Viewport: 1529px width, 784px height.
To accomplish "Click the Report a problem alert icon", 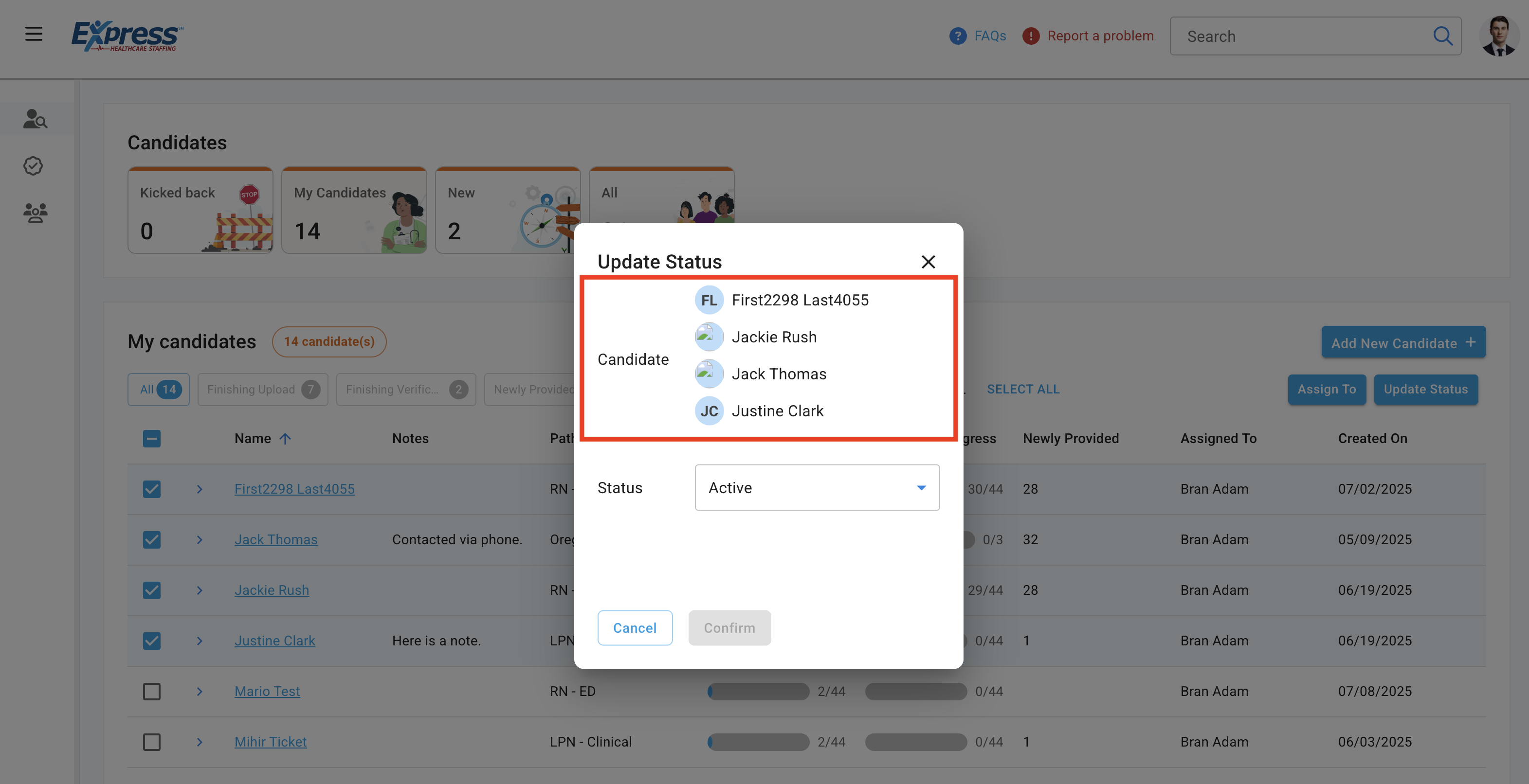I will point(1031,36).
